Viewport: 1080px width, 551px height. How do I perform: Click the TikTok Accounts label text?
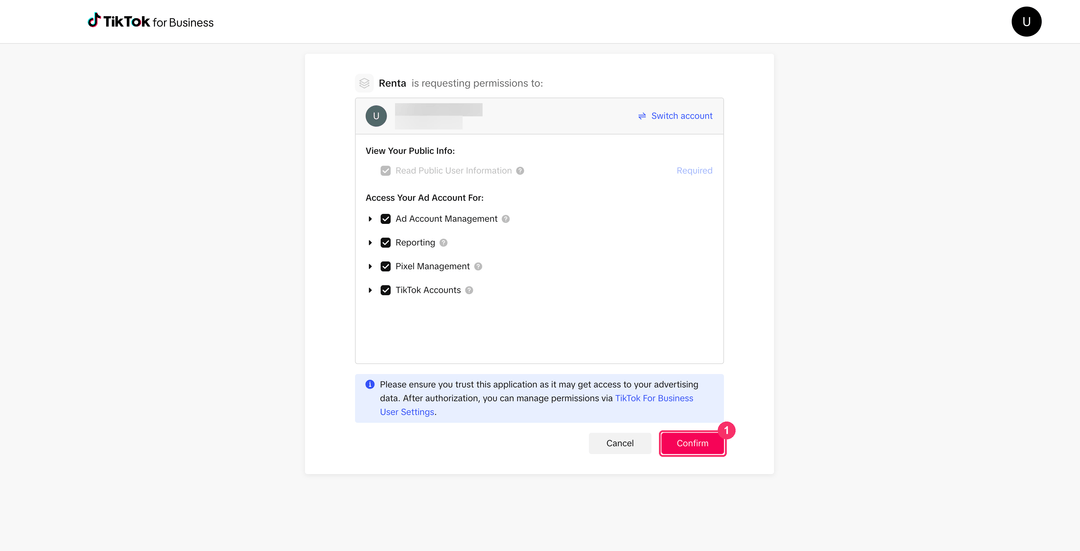tap(428, 290)
